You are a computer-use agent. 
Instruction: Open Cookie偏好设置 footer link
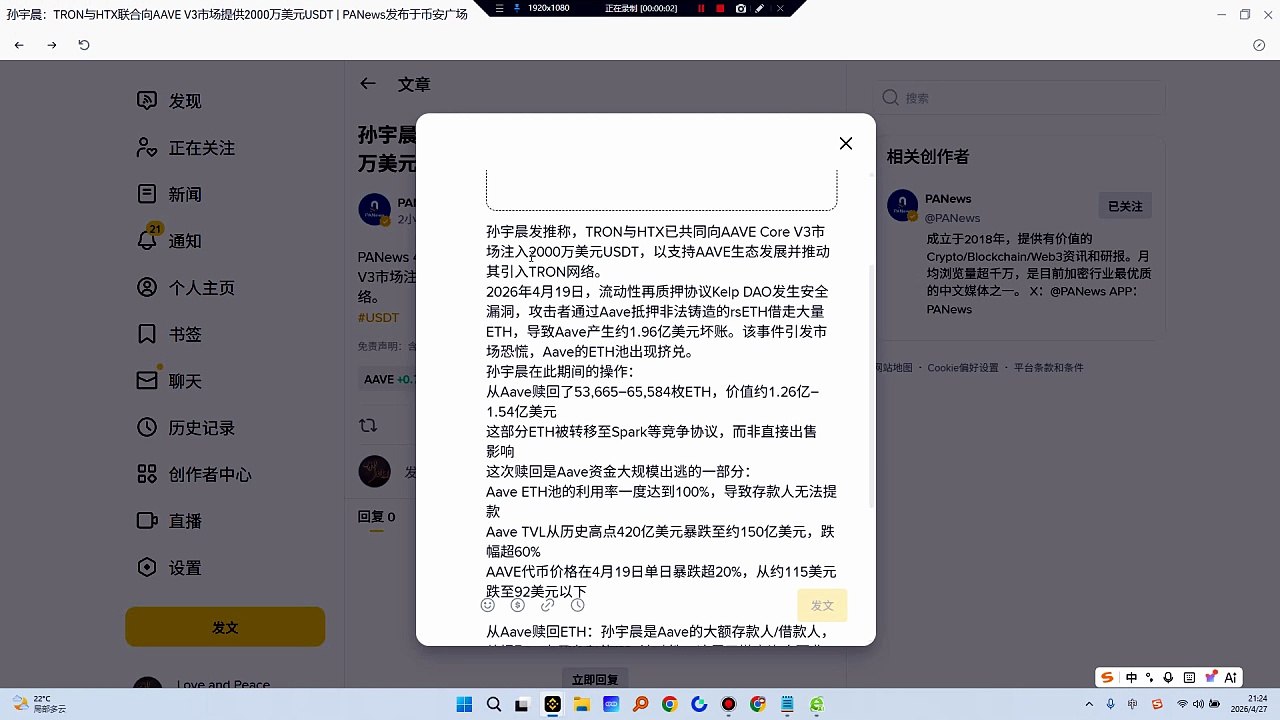963,368
